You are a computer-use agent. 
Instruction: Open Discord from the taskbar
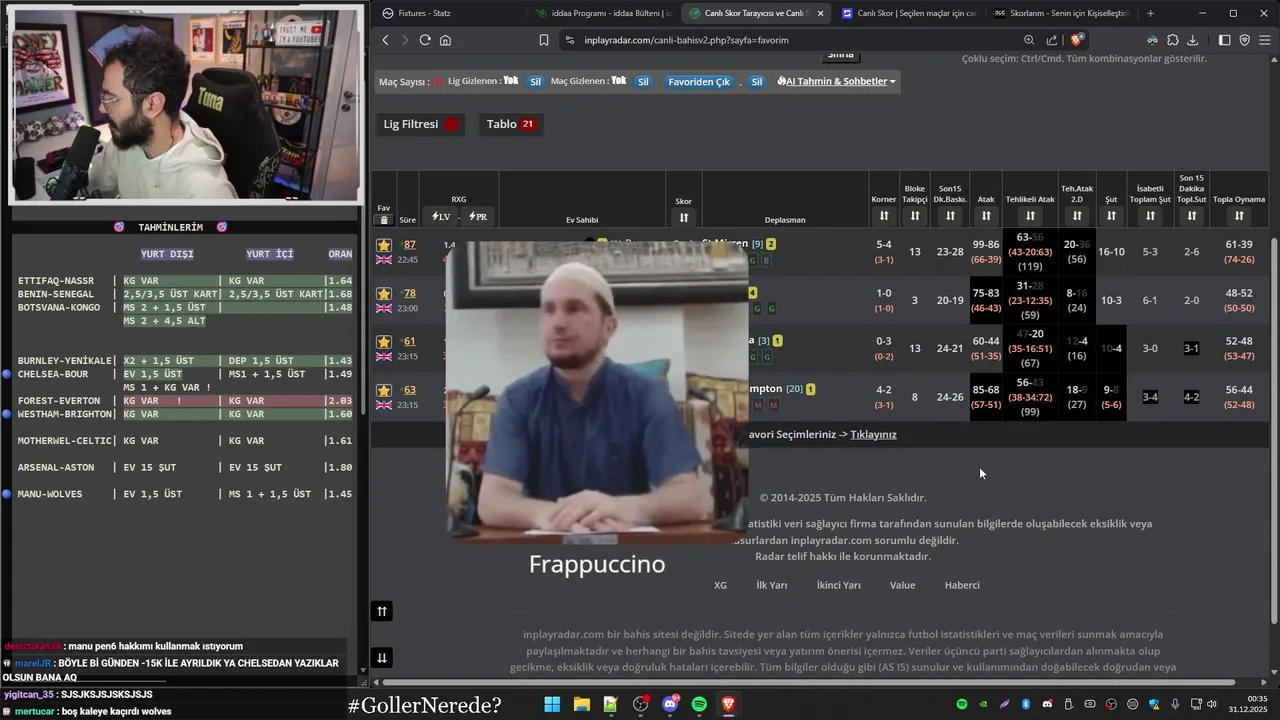tap(670, 705)
